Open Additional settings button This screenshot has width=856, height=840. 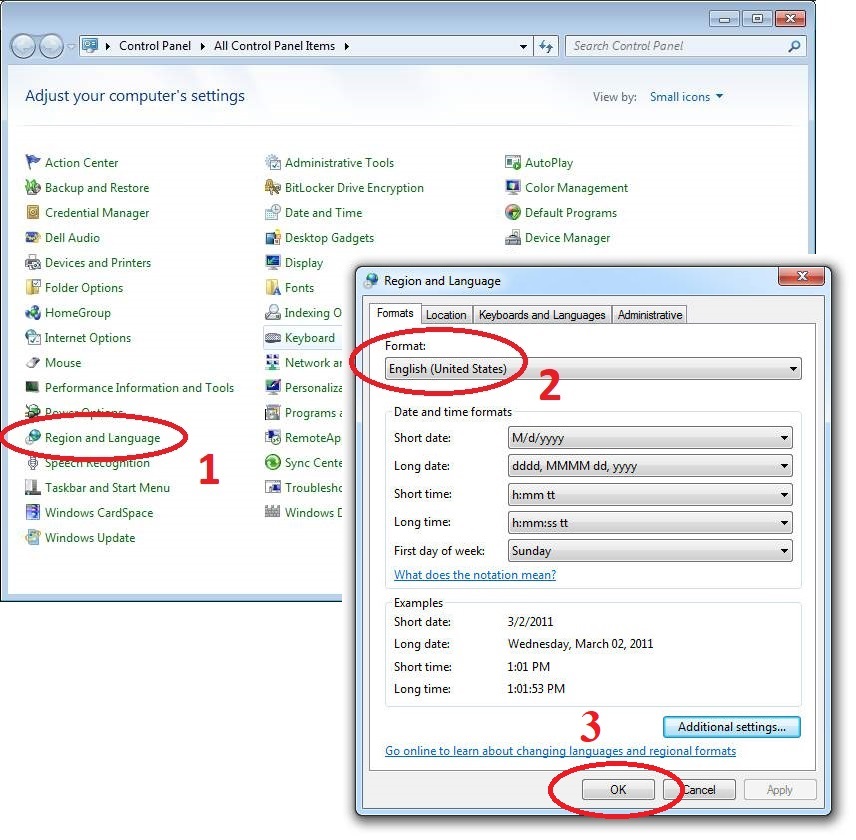point(732,727)
